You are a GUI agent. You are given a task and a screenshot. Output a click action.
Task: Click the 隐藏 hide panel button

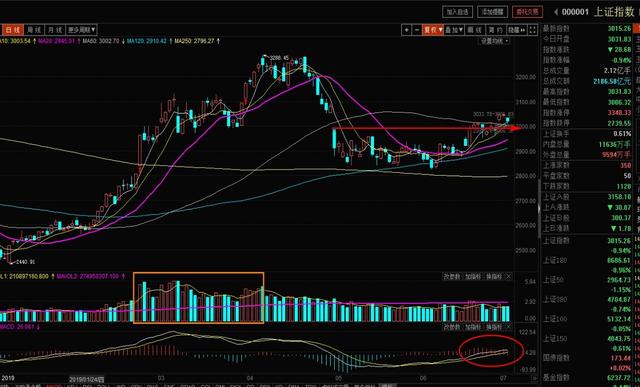[516, 30]
